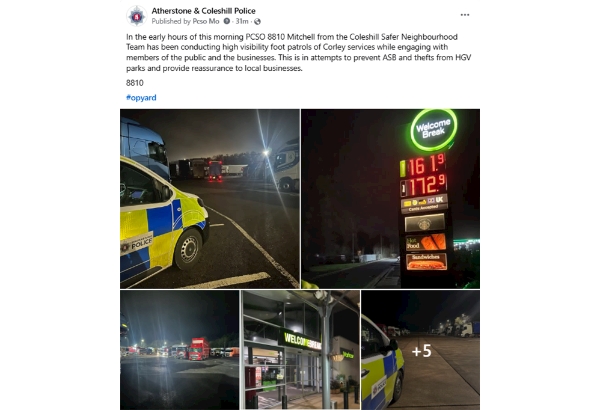This screenshot has height=410, width=600.
Task: Click the Atherstone & Coleshill Police avatar
Action: [137, 16]
